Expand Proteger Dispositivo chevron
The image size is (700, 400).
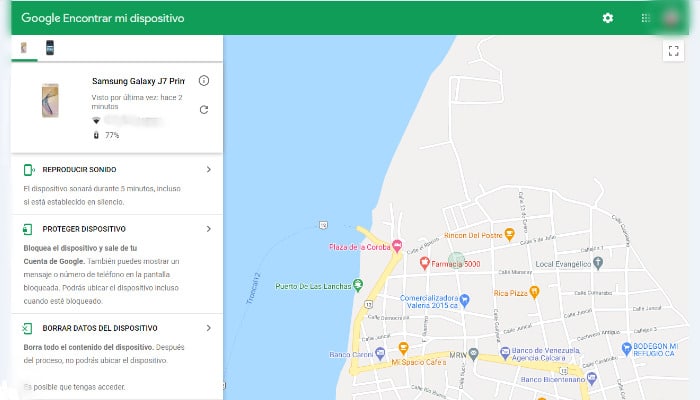click(x=208, y=229)
